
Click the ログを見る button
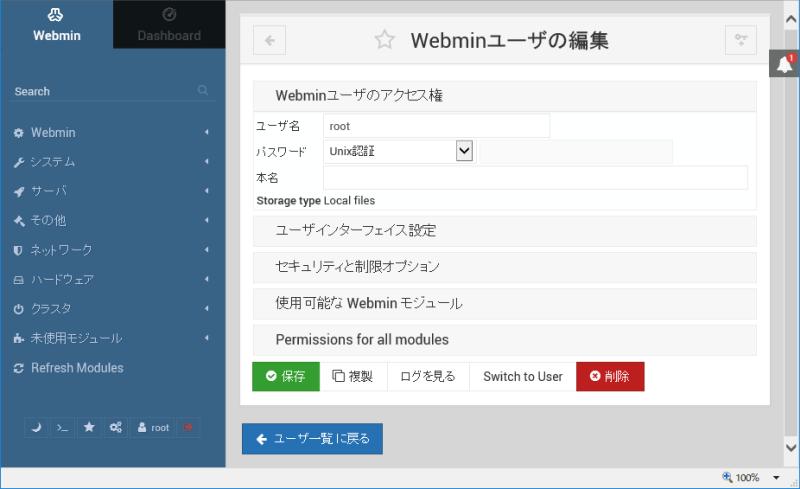[428, 377]
